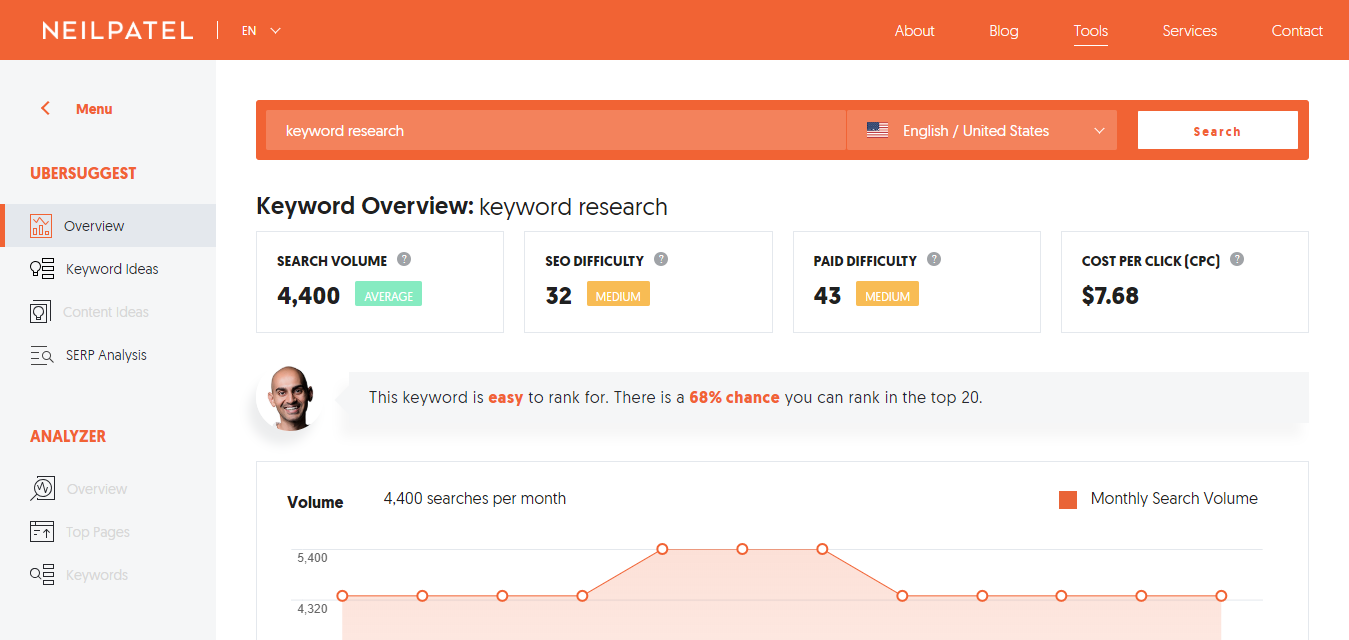Open the Tools menu item

1091,31
